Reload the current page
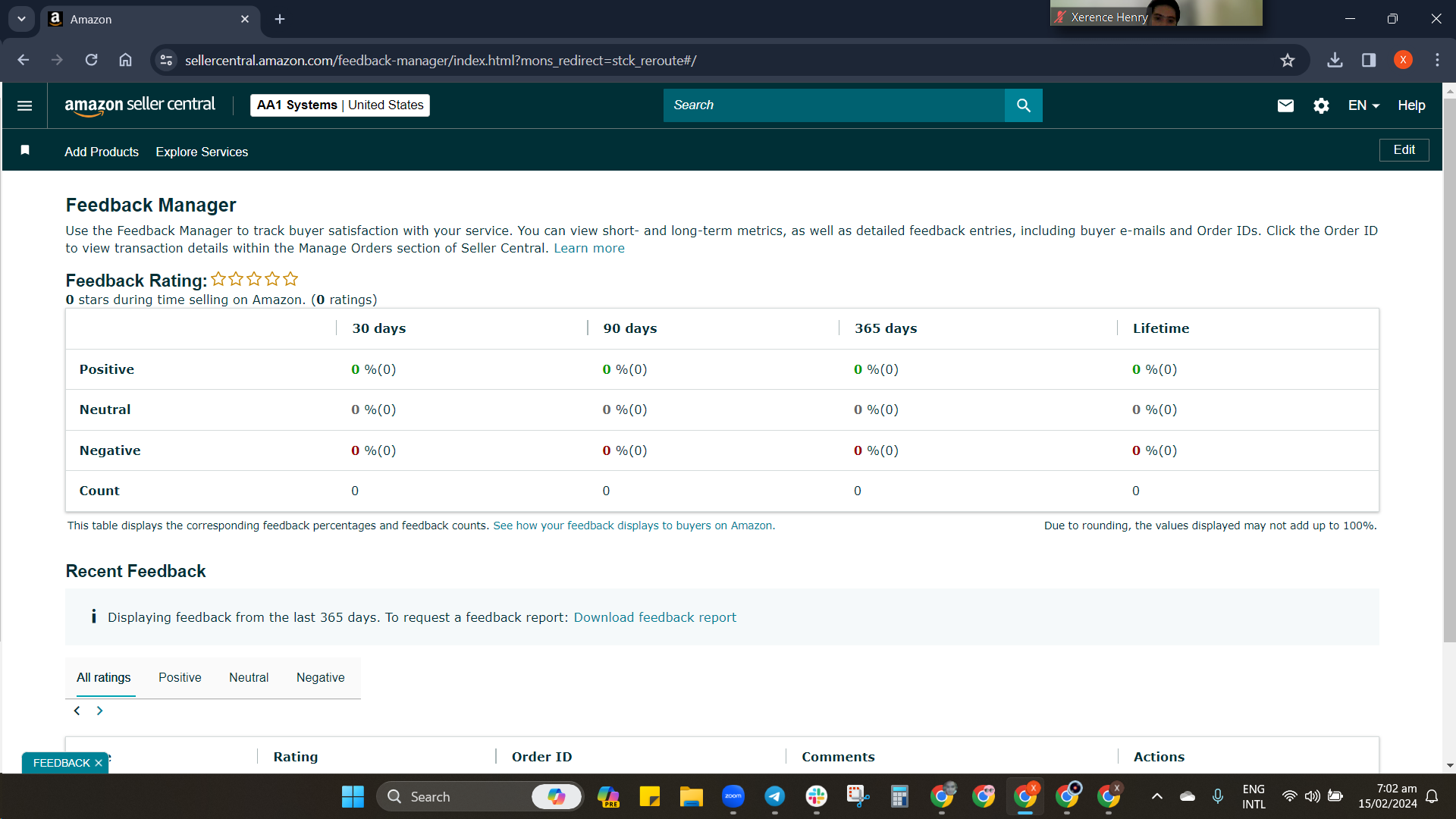The width and height of the screenshot is (1456, 819). pos(91,60)
